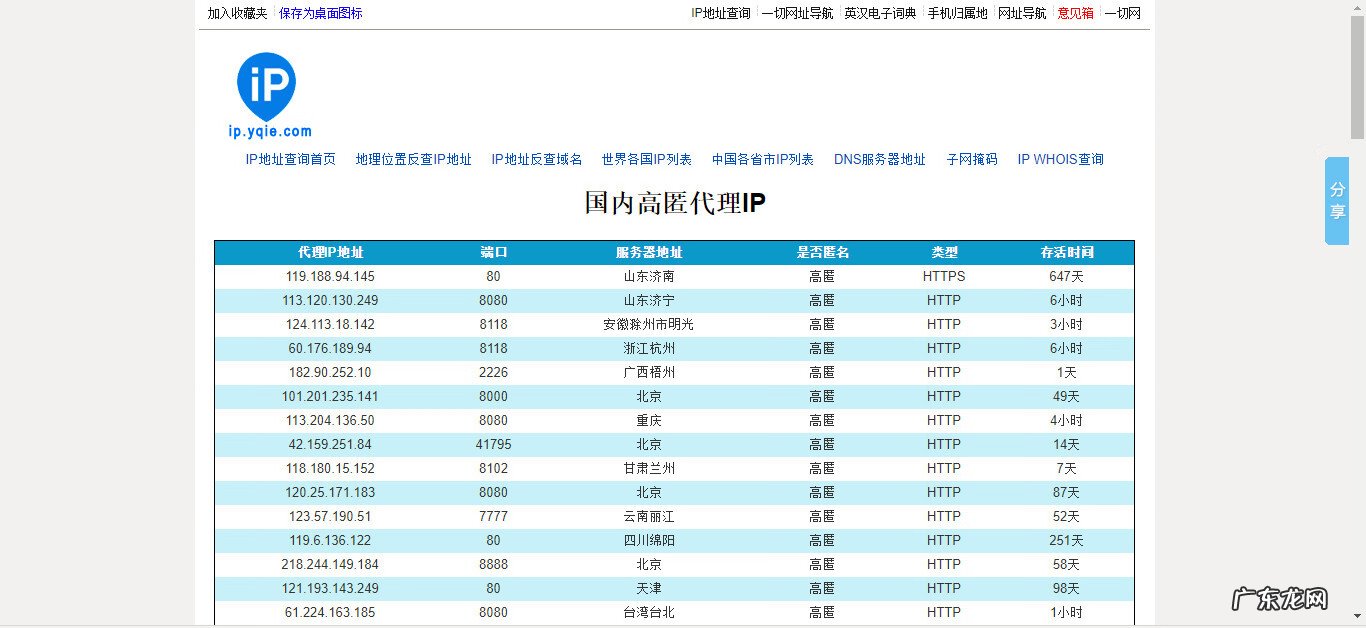Image resolution: width=1366 pixels, height=628 pixels.
Task: Open the DNS服务器地址 page
Action: pyautogui.click(x=880, y=159)
